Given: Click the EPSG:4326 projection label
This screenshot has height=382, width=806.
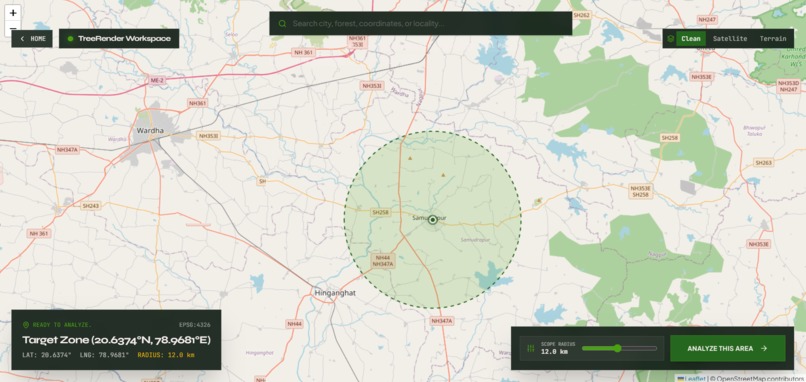Looking at the screenshot, I should (194, 325).
